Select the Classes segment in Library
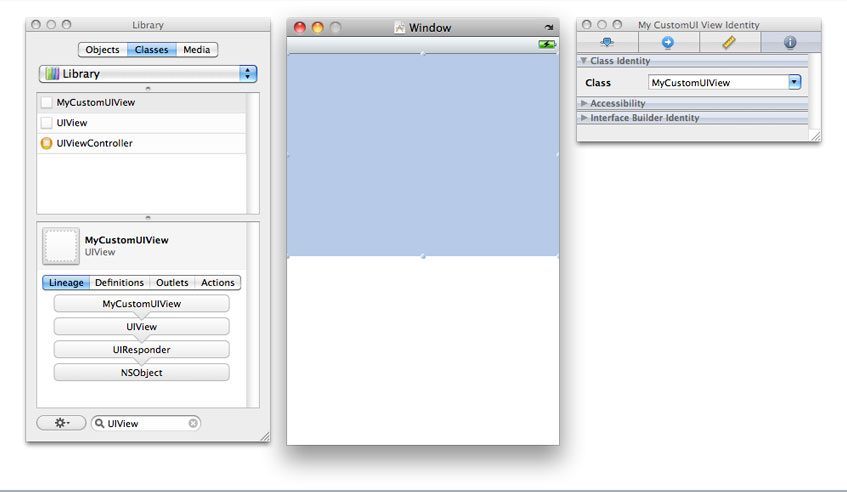Viewport: 847px width, 492px height. [x=151, y=50]
